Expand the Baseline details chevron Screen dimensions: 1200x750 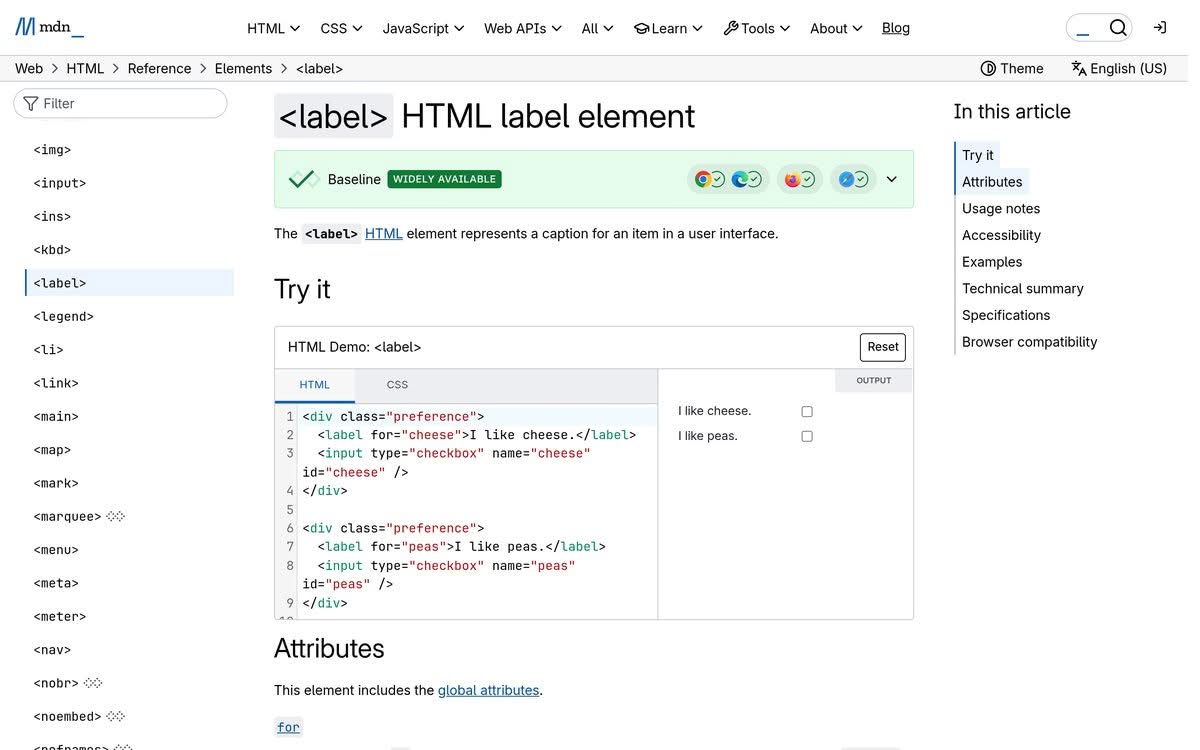(892, 179)
